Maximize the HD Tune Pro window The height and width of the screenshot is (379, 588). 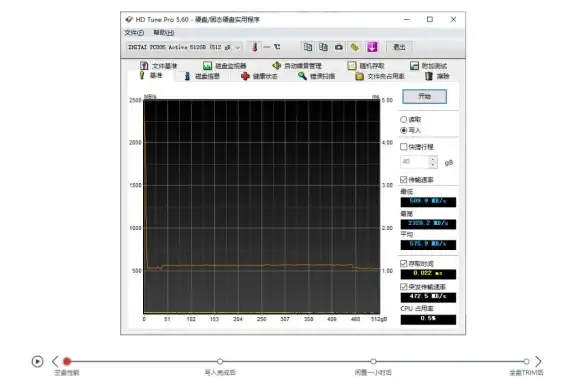click(x=430, y=19)
